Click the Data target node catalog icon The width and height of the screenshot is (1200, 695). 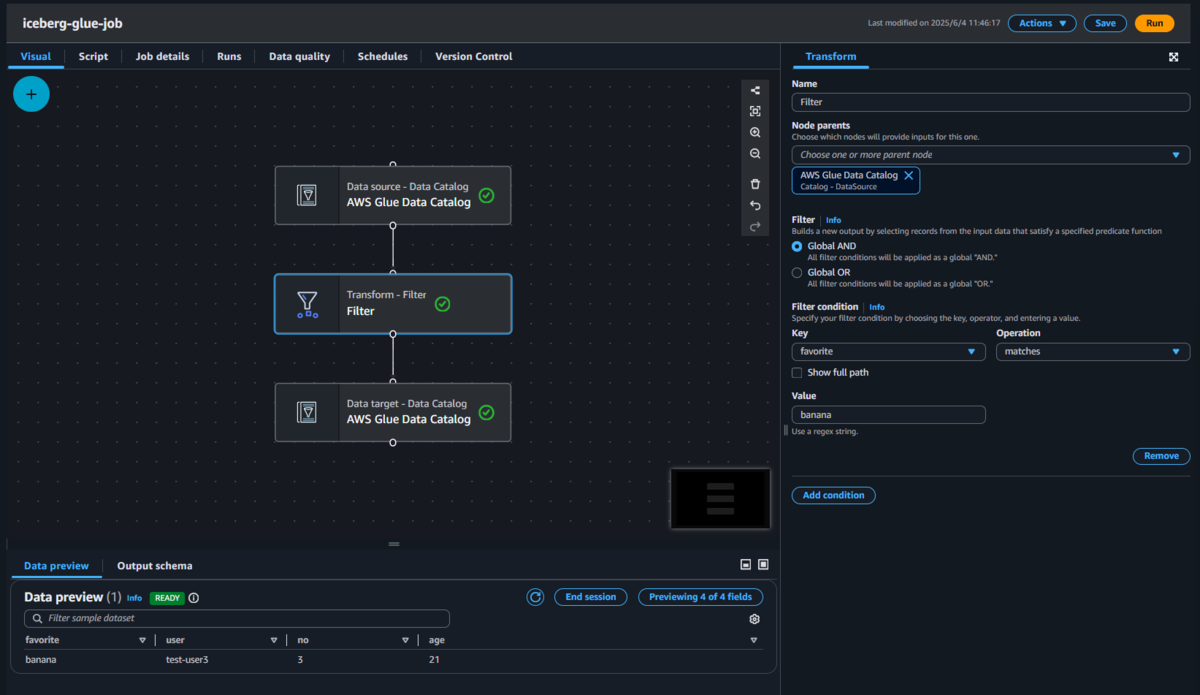pos(307,412)
